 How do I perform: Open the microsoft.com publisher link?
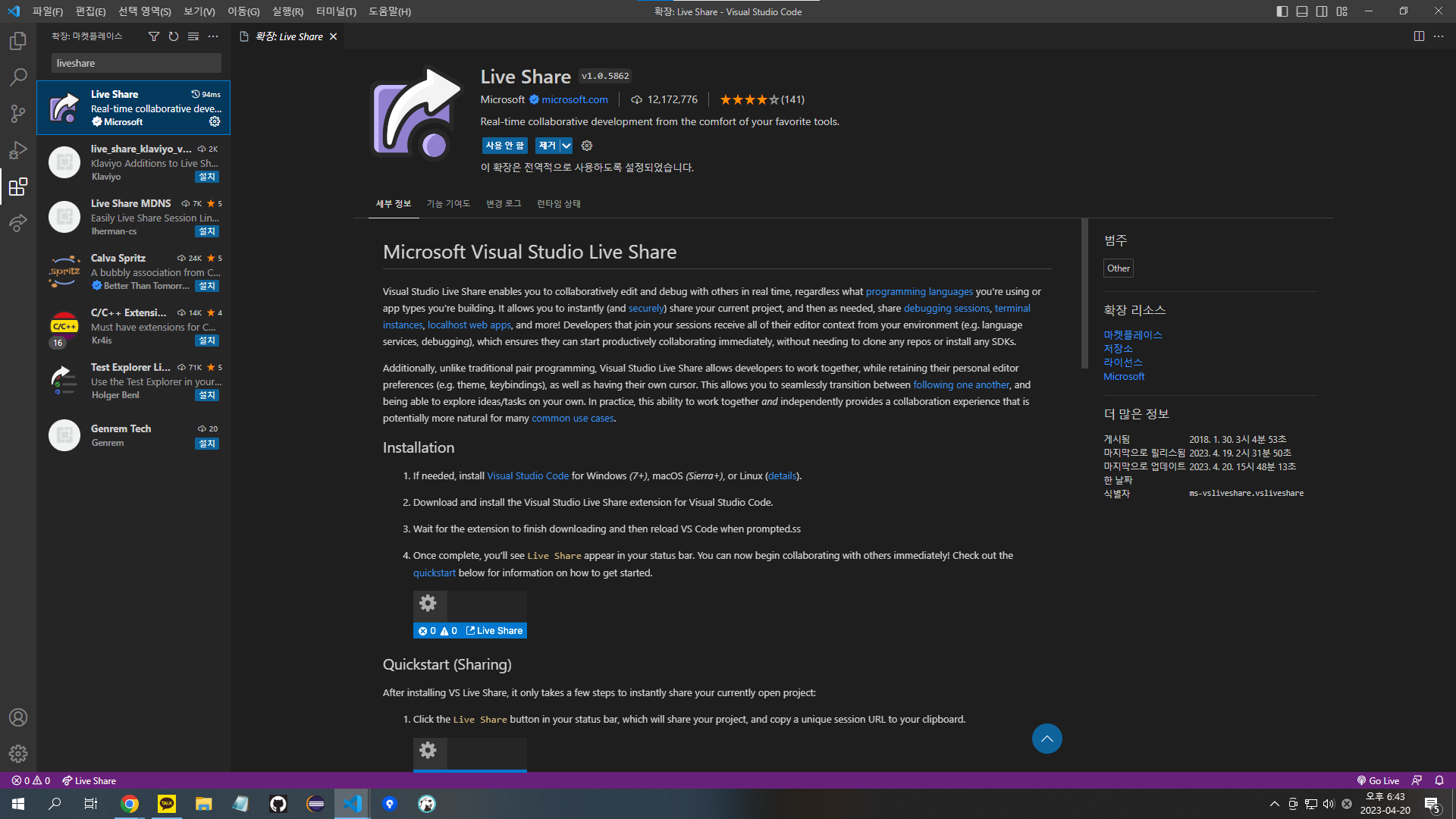(x=575, y=99)
